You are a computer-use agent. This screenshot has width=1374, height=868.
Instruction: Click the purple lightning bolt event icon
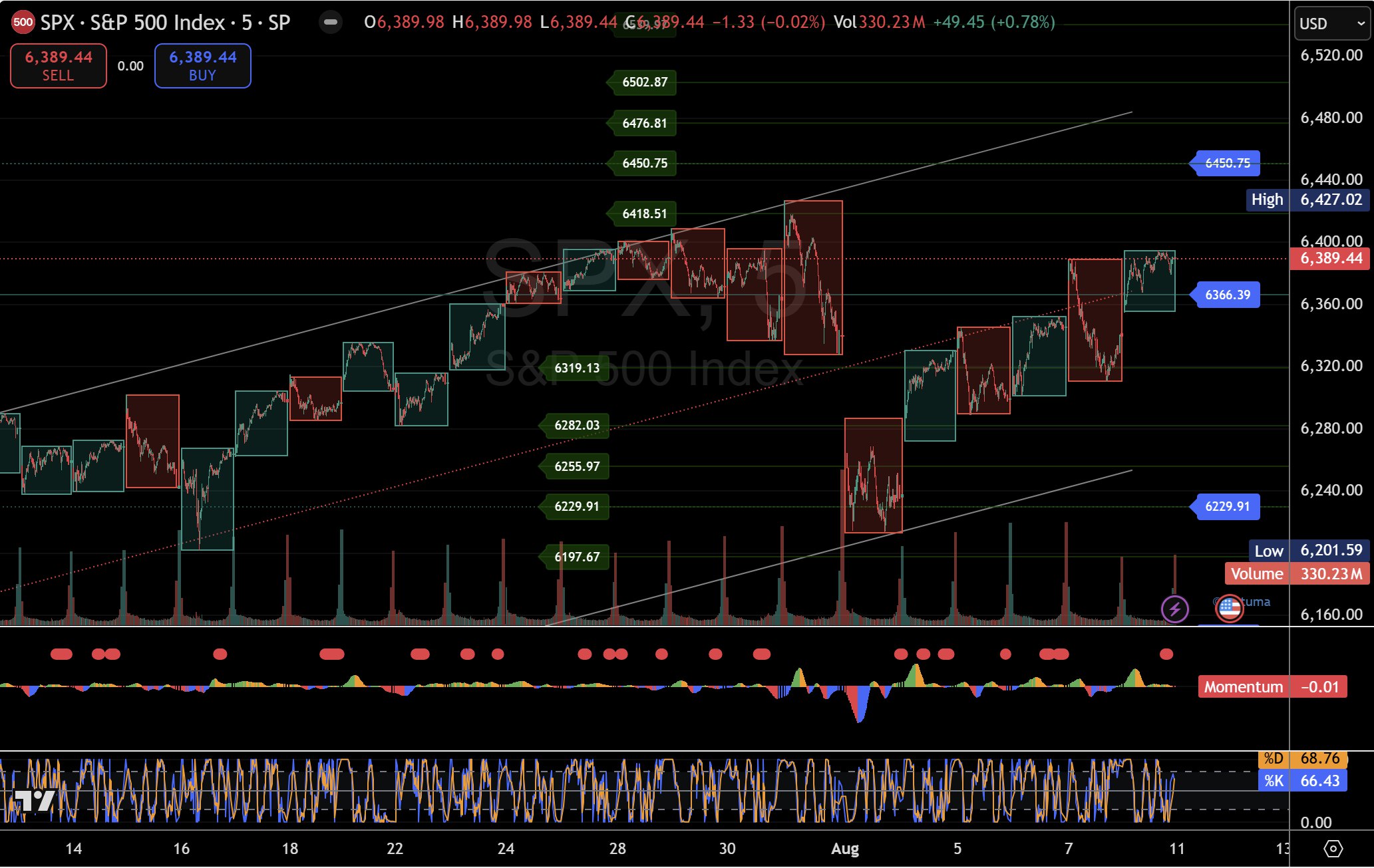click(1174, 609)
